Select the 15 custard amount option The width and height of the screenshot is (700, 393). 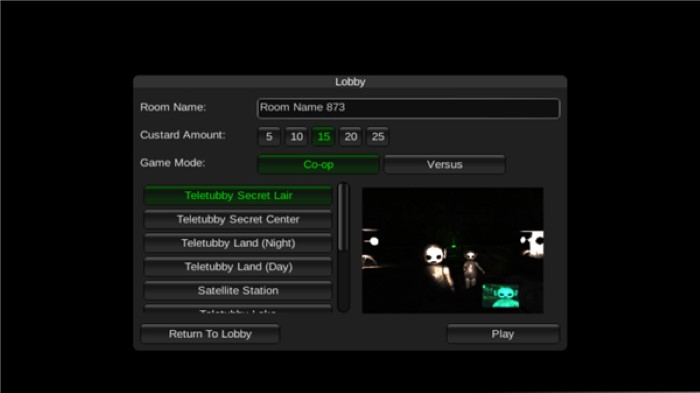point(324,137)
